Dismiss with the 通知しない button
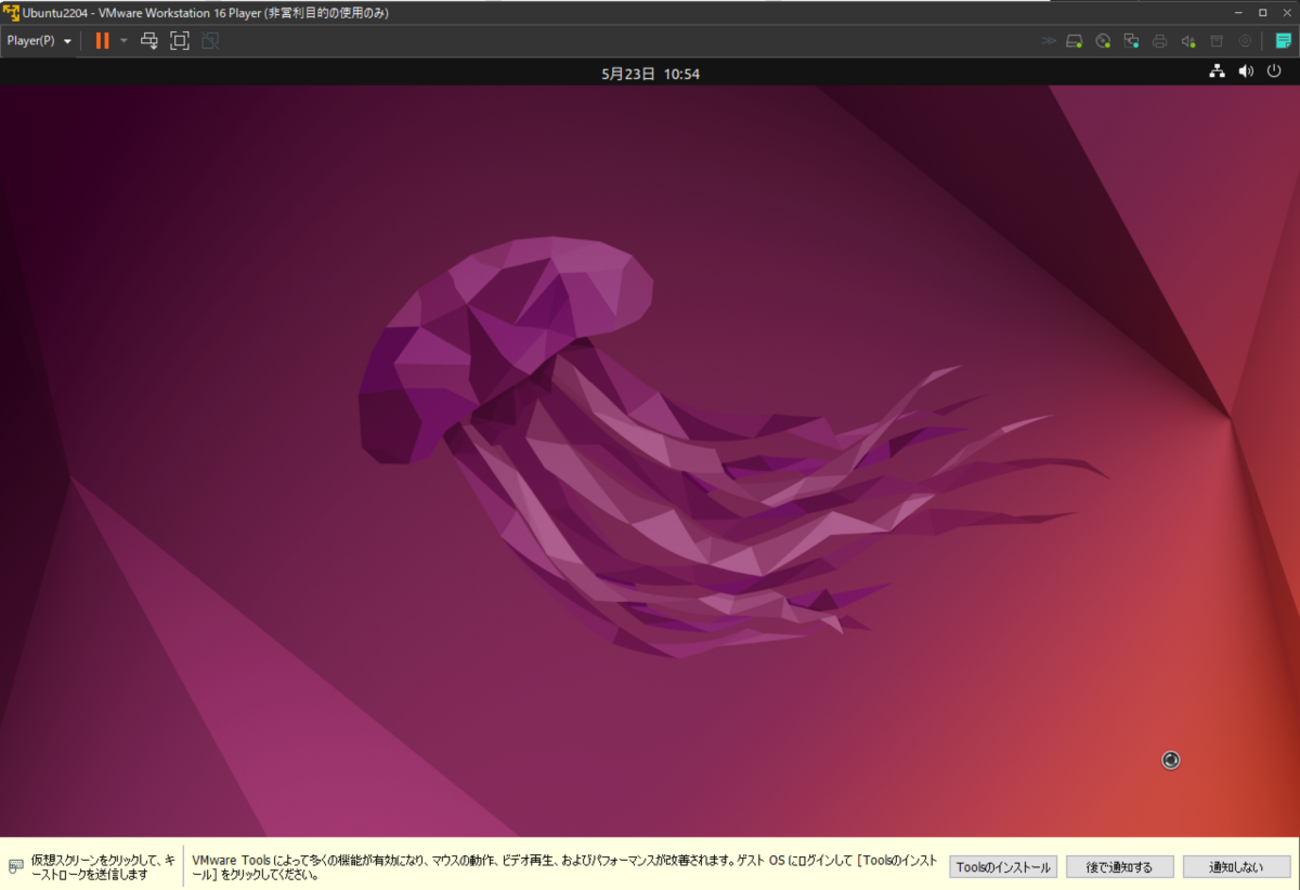The width and height of the screenshot is (1300, 890). [x=1236, y=867]
